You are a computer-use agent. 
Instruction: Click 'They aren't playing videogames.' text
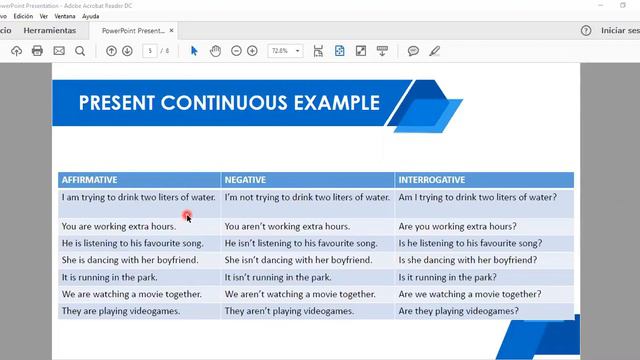(x=289, y=311)
